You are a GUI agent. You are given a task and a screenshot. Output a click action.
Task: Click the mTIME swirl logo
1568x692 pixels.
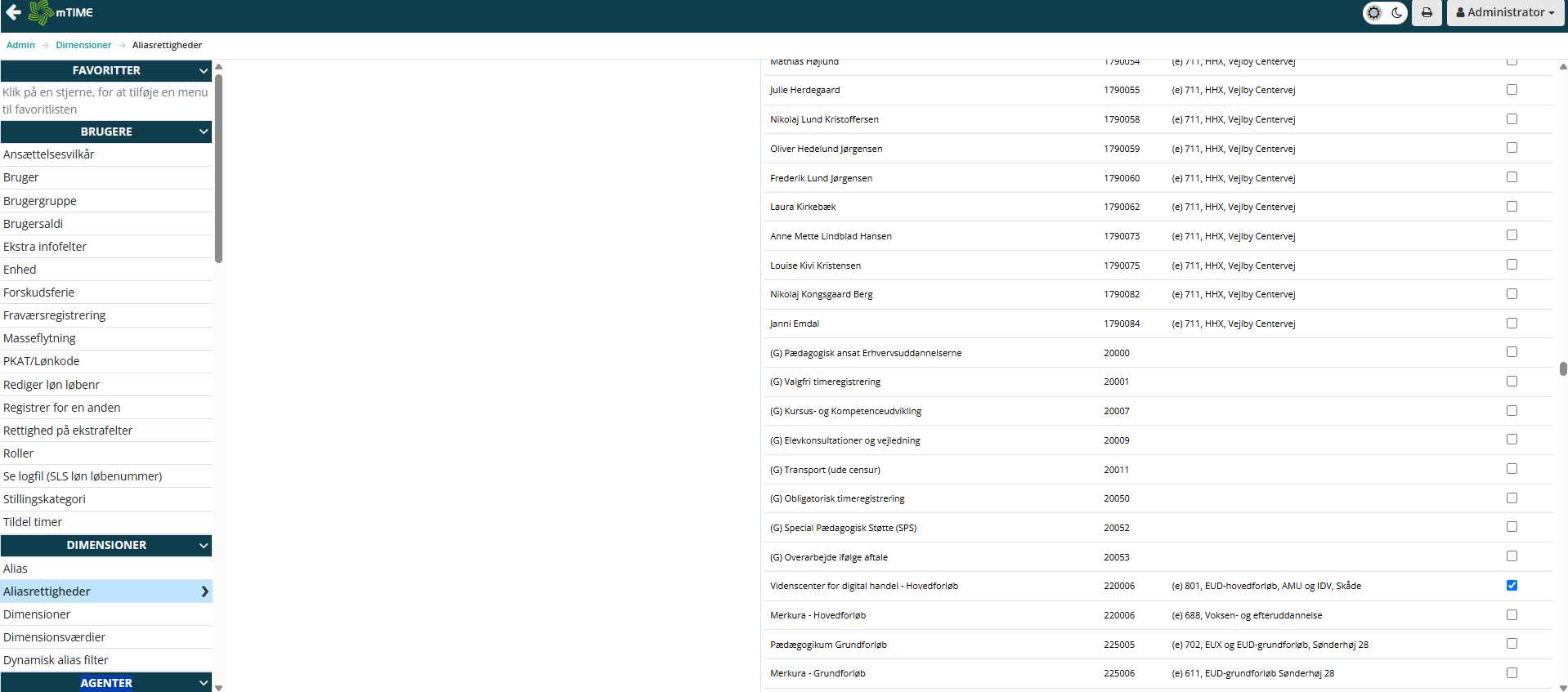click(41, 12)
